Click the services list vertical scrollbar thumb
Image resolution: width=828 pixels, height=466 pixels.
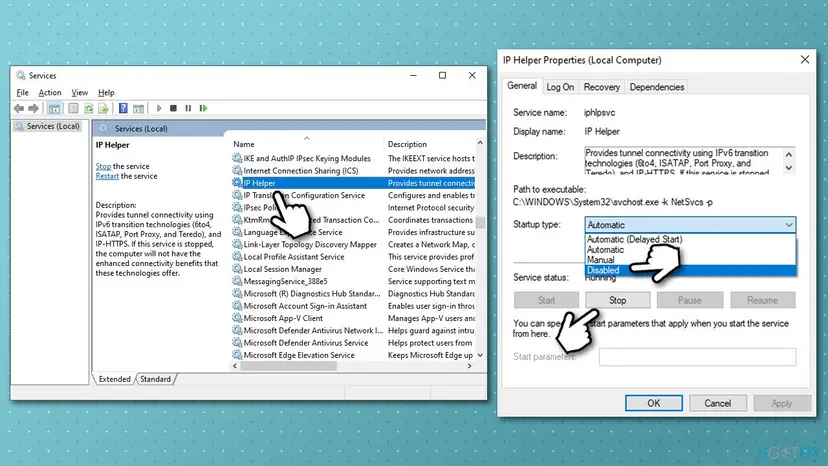coord(480,222)
